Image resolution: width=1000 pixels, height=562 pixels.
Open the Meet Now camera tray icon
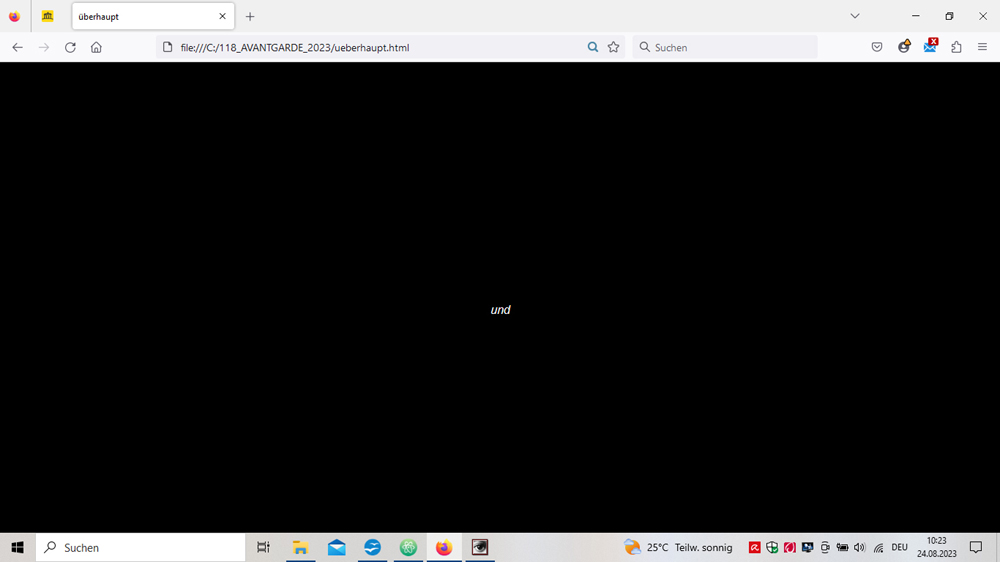coord(825,547)
